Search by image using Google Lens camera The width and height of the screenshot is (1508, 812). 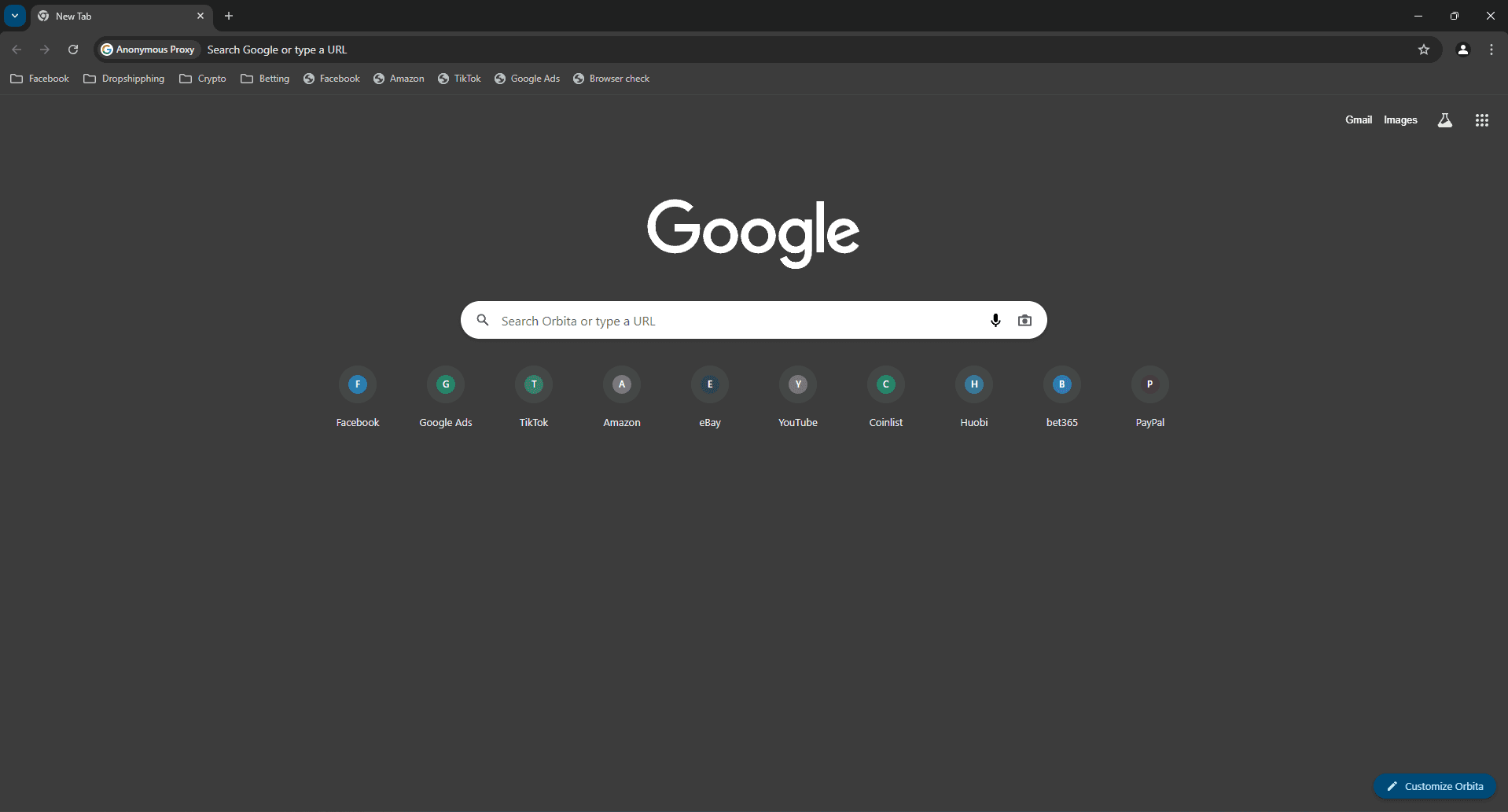point(1024,320)
